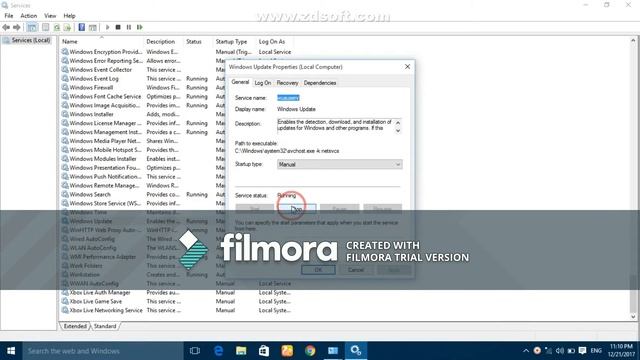Click the gear icon beside Xbox Live Auth Manager
The image size is (640, 360).
click(x=64, y=292)
